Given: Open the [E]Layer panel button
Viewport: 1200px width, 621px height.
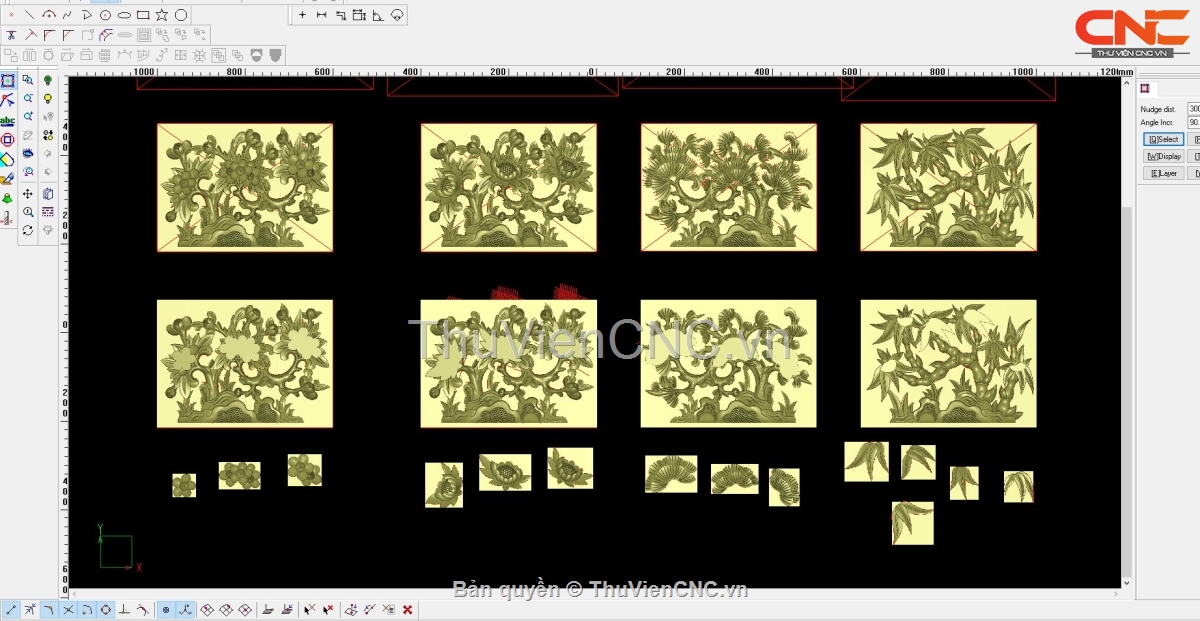Looking at the screenshot, I should click(x=1163, y=173).
